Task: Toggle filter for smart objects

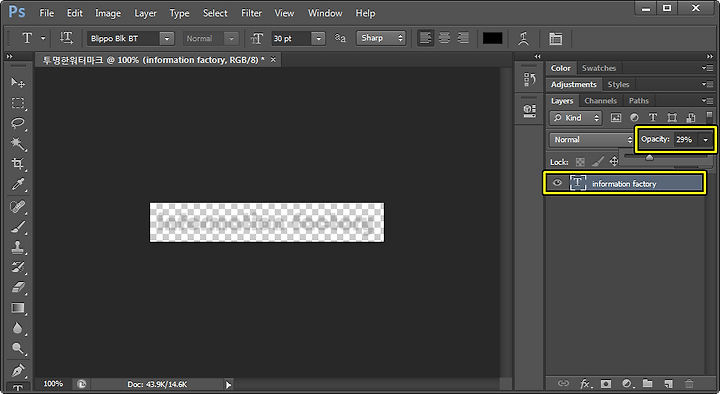Action: click(x=690, y=118)
